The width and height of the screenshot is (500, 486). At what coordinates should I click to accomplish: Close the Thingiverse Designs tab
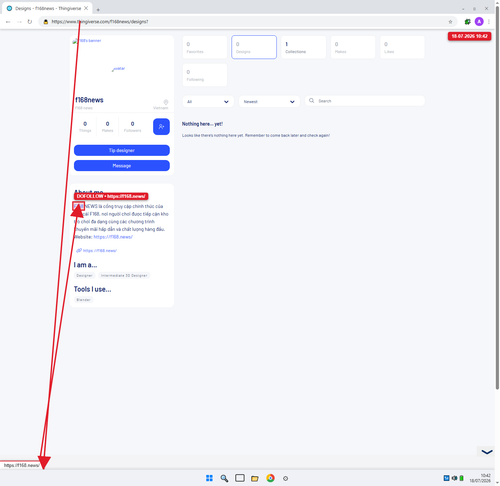(x=86, y=8)
